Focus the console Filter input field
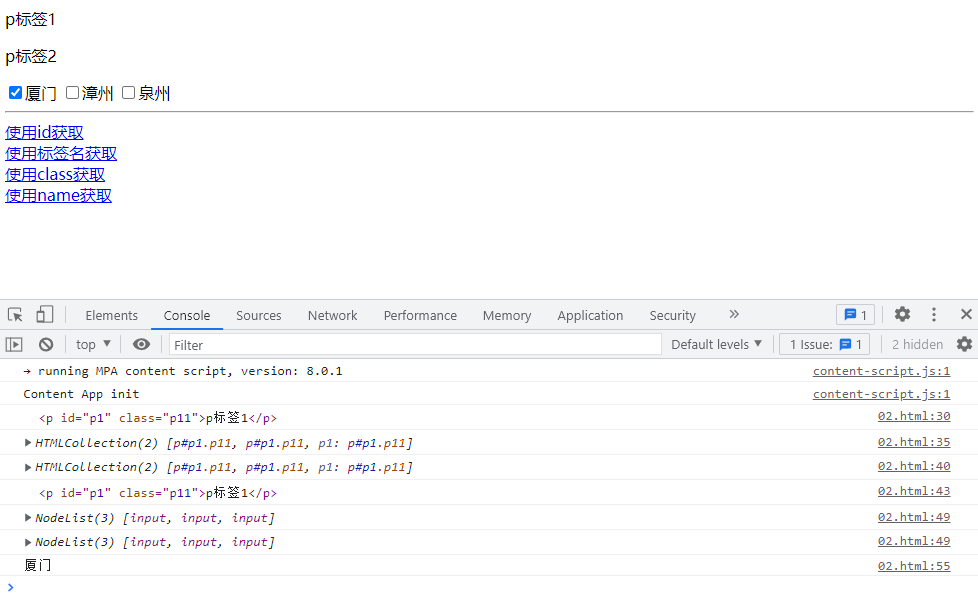Viewport: 978px width, 614px height. coord(415,344)
